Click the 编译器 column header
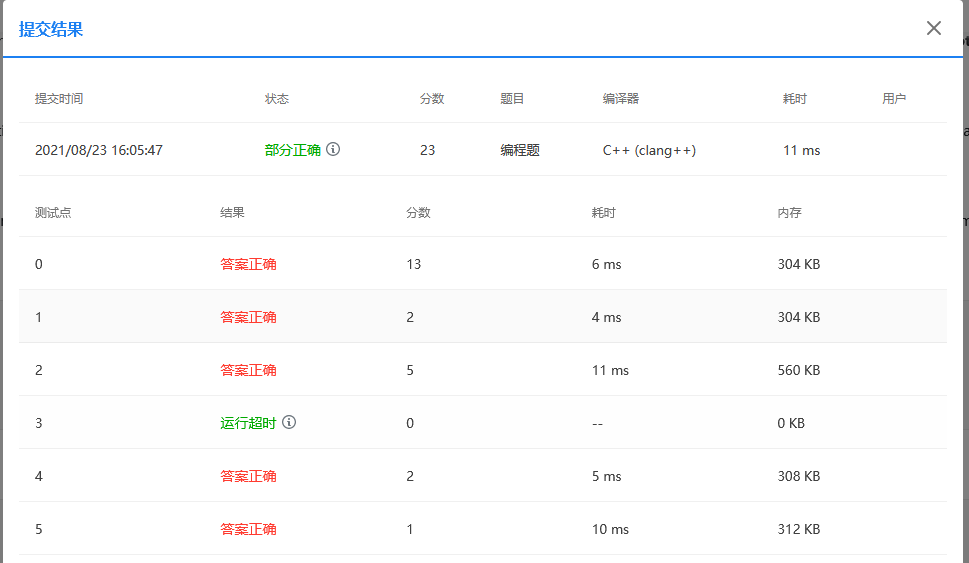Image resolution: width=969 pixels, height=563 pixels. tap(621, 99)
